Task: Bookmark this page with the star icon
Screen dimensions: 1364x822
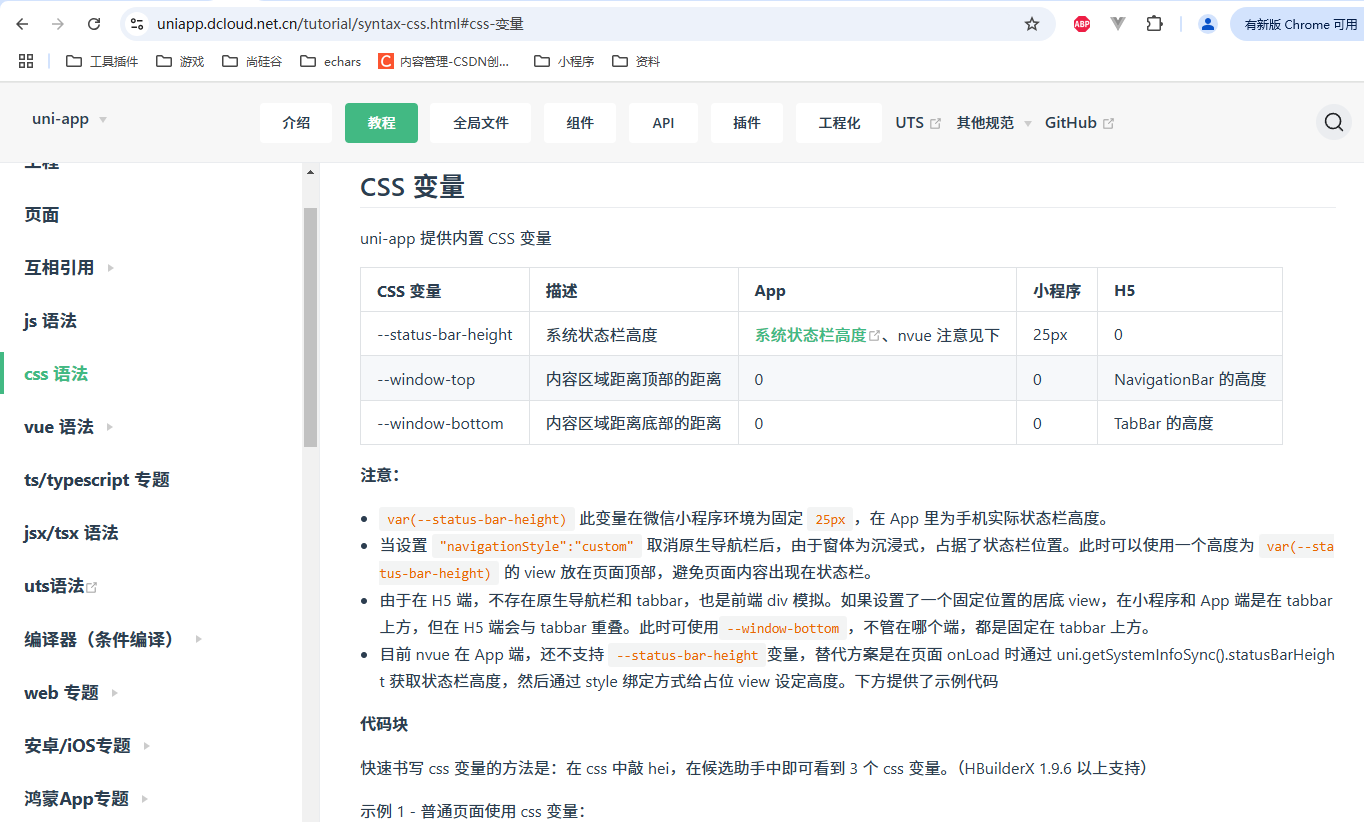Action: click(x=1032, y=24)
